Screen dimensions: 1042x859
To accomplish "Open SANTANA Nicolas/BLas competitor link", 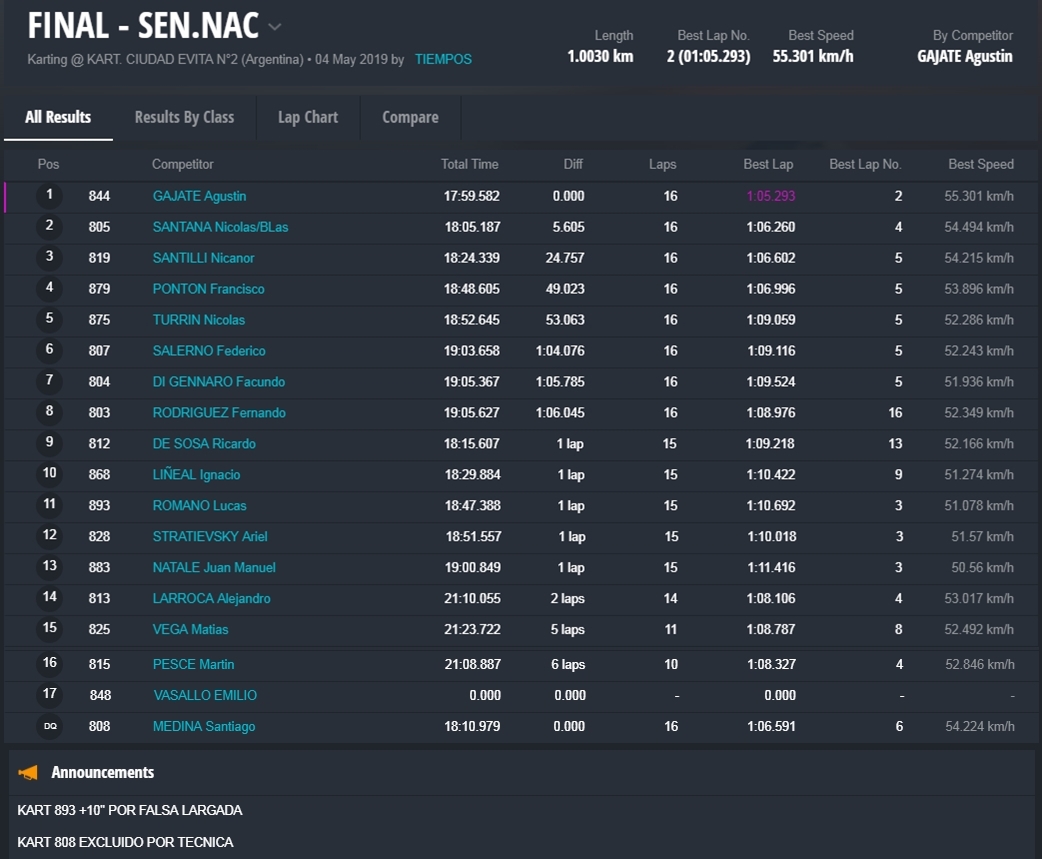I will tap(220, 227).
